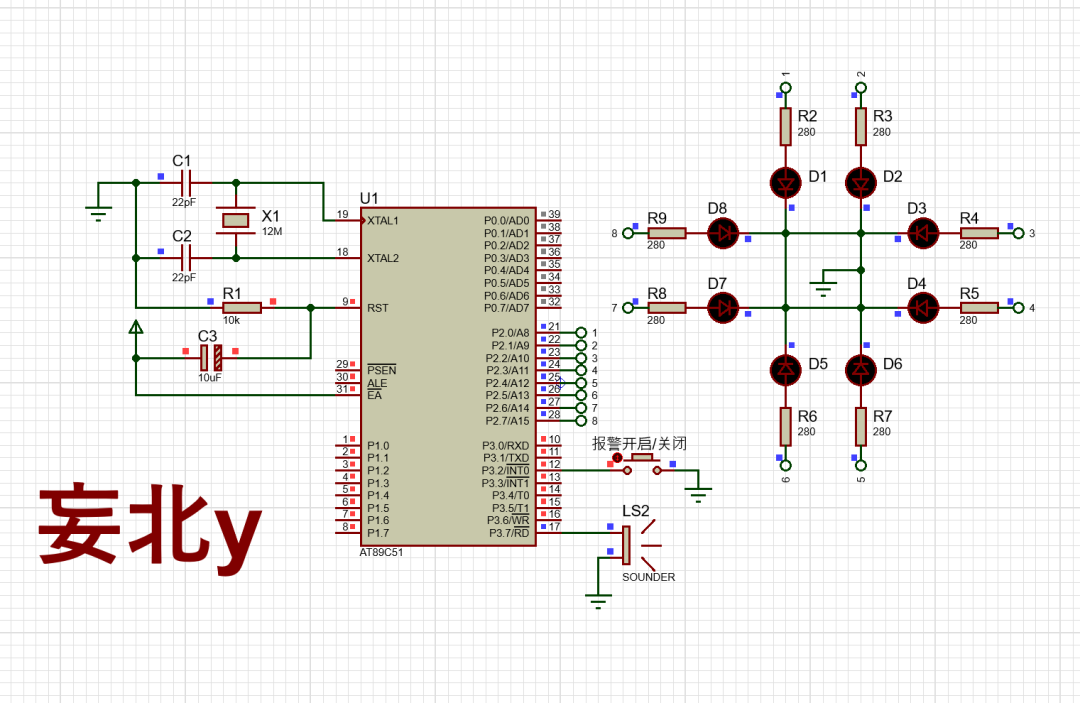Click LED D8
The width and height of the screenshot is (1080, 703).
pos(723,233)
